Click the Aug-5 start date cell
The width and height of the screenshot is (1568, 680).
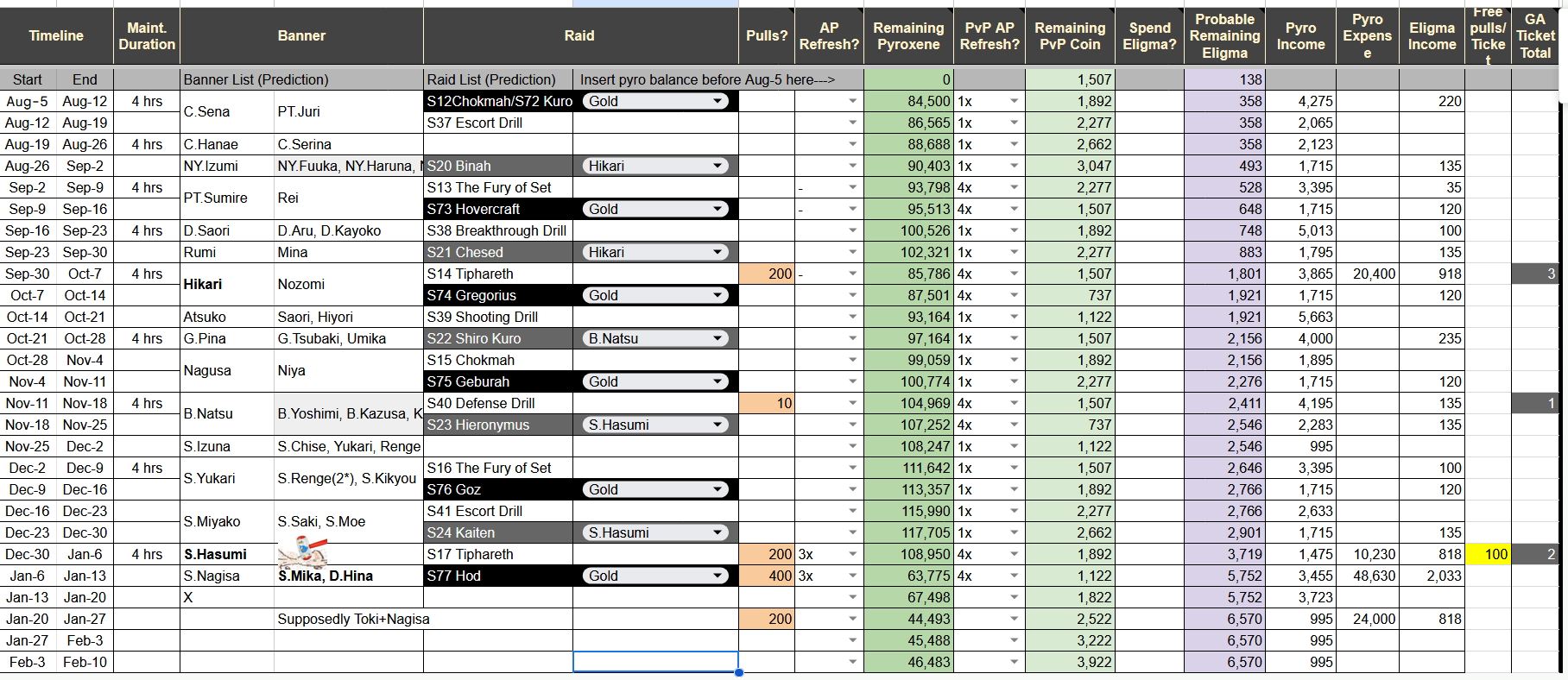(x=28, y=101)
